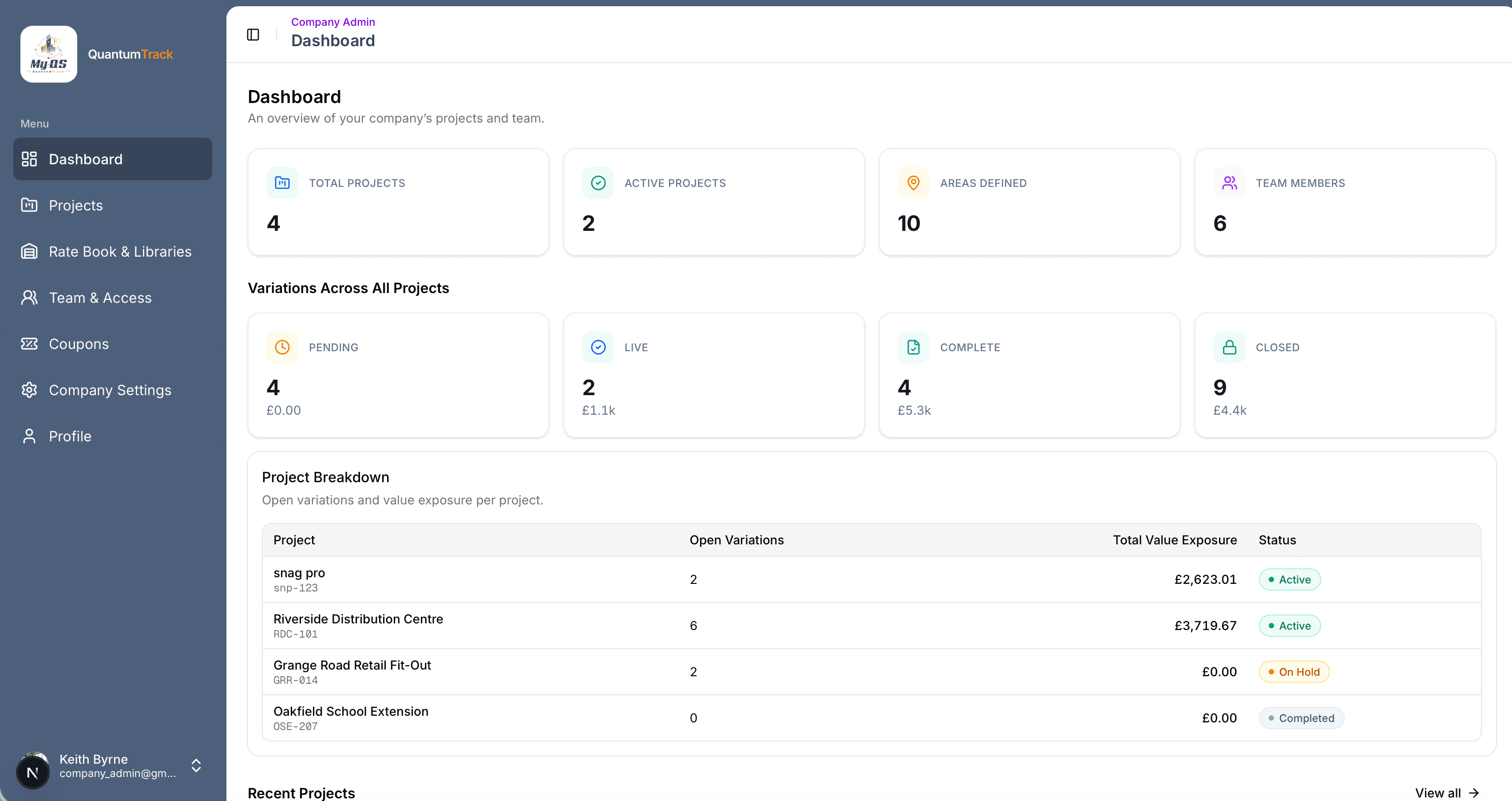The height and width of the screenshot is (801, 1512).
Task: Toggle the sidebar panel icon
Action: 253,35
